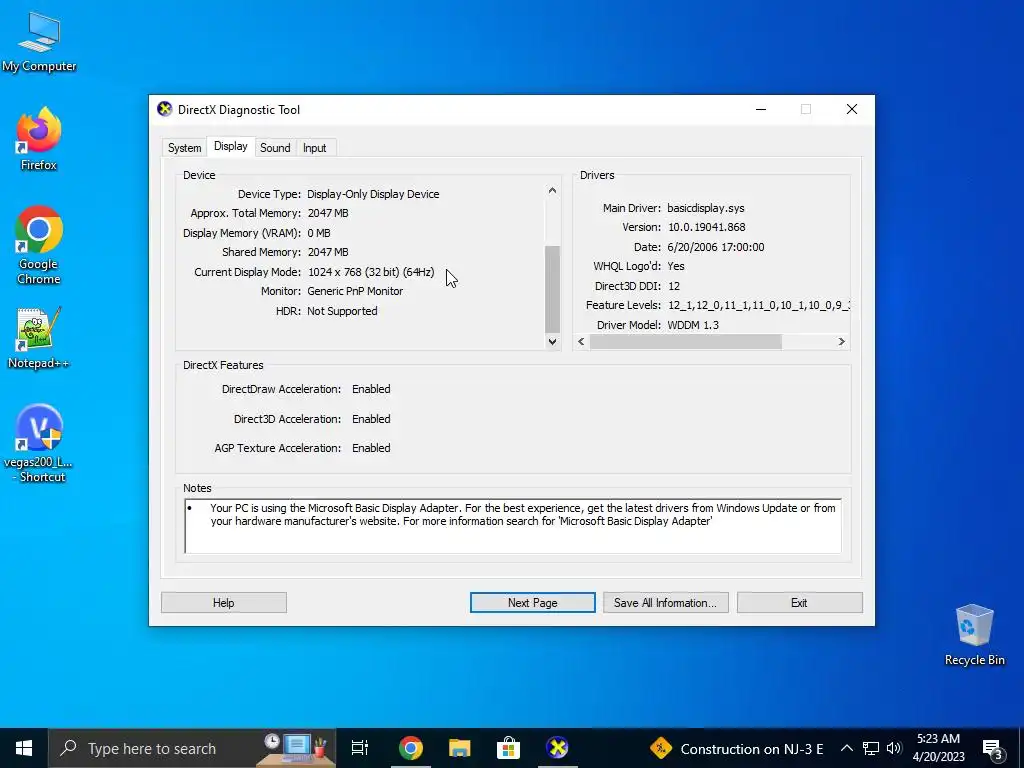This screenshot has height=768, width=1024.
Task: Launch Firefox from the desktop
Action: pyautogui.click(x=39, y=139)
